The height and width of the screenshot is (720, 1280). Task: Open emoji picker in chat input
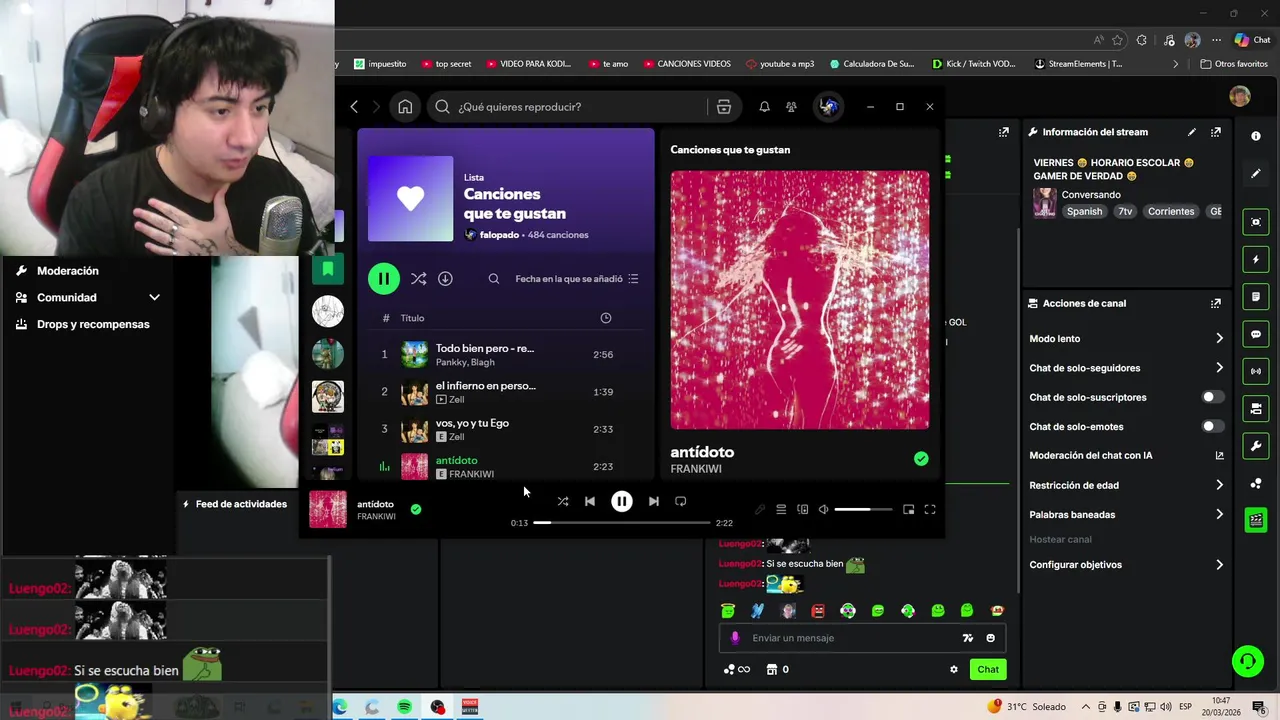coord(991,638)
